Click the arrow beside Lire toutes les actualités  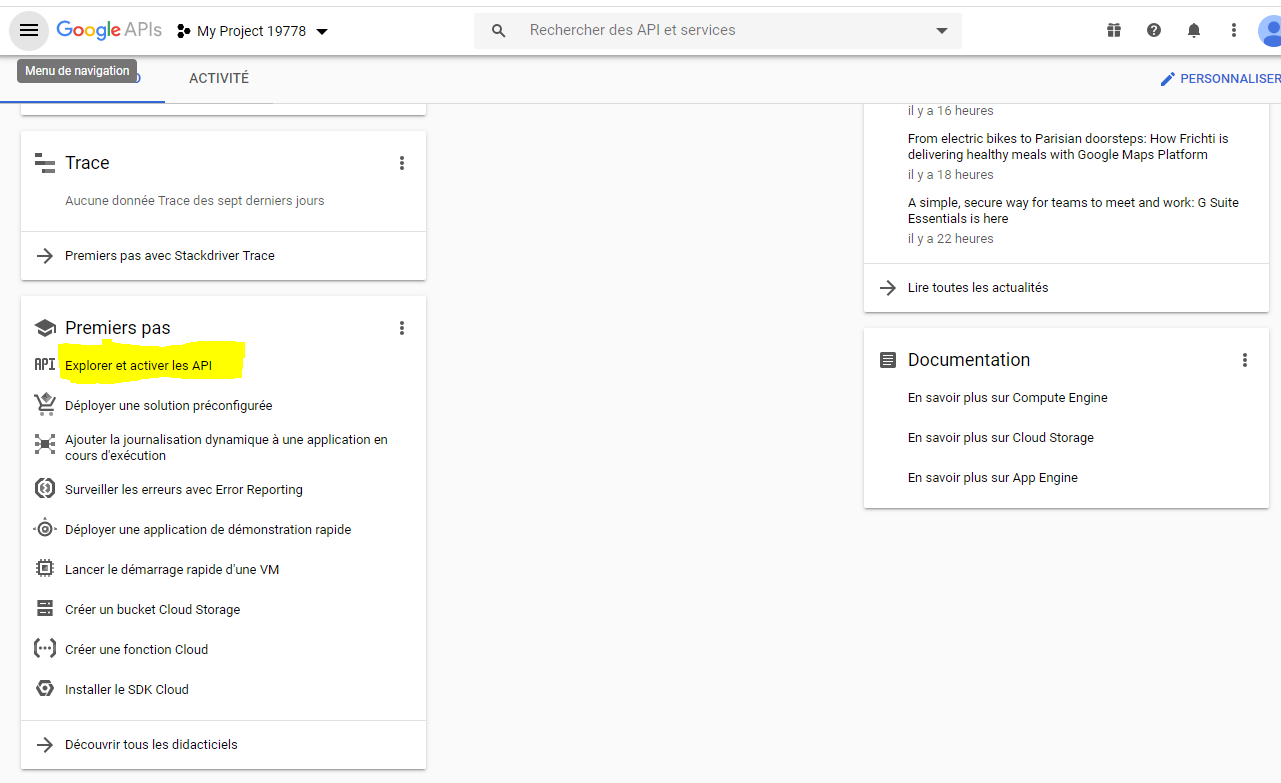(x=887, y=288)
